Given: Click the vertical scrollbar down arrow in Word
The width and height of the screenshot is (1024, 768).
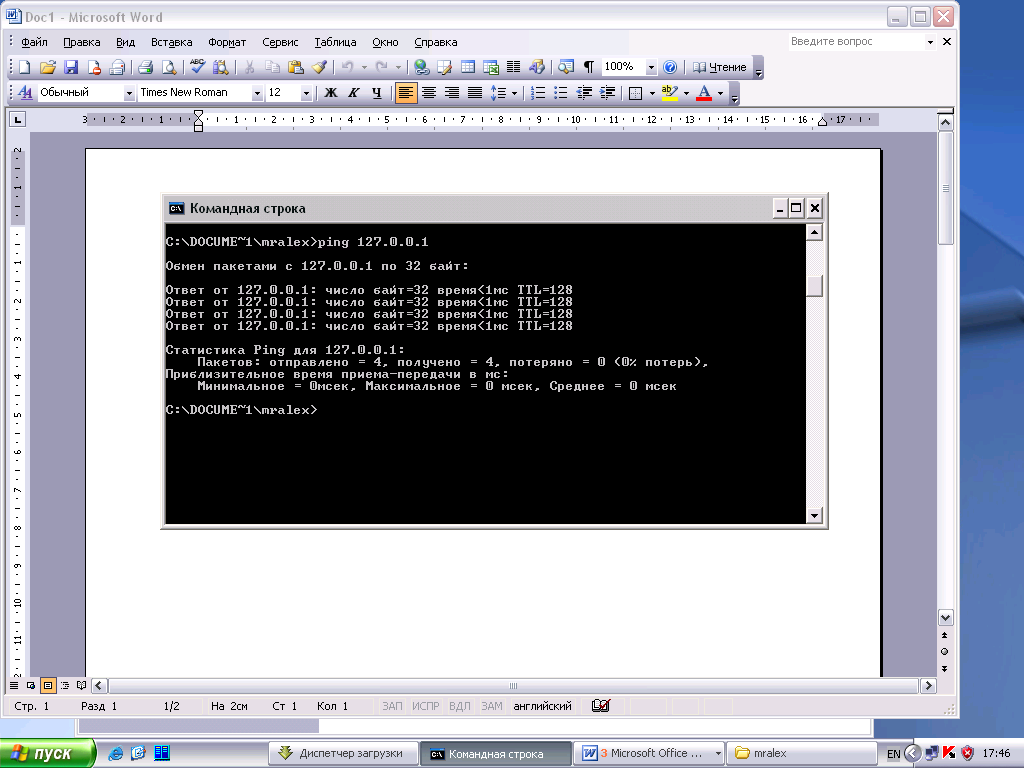Looking at the screenshot, I should (x=945, y=618).
